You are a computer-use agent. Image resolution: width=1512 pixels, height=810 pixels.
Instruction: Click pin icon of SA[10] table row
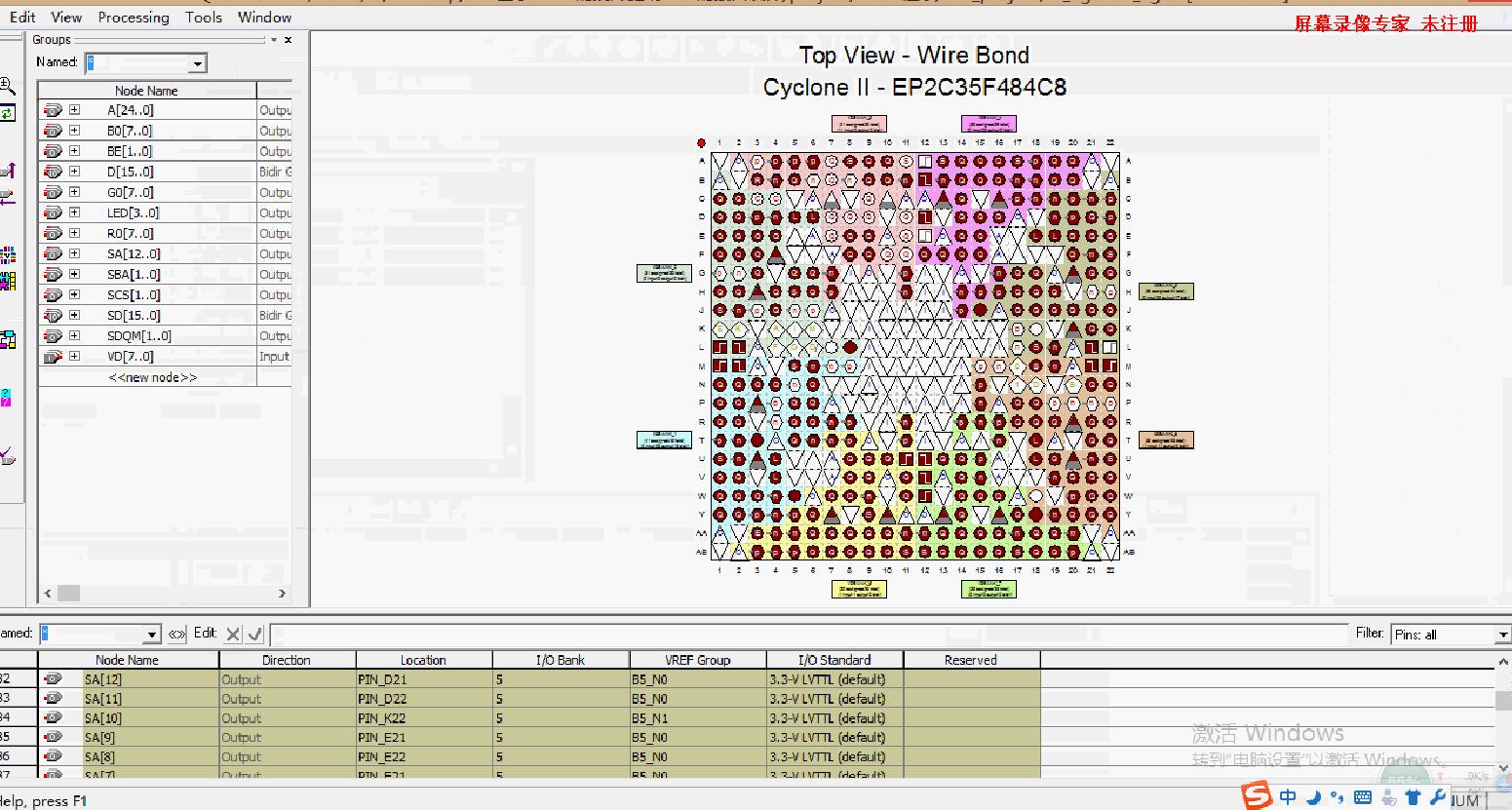(x=53, y=717)
